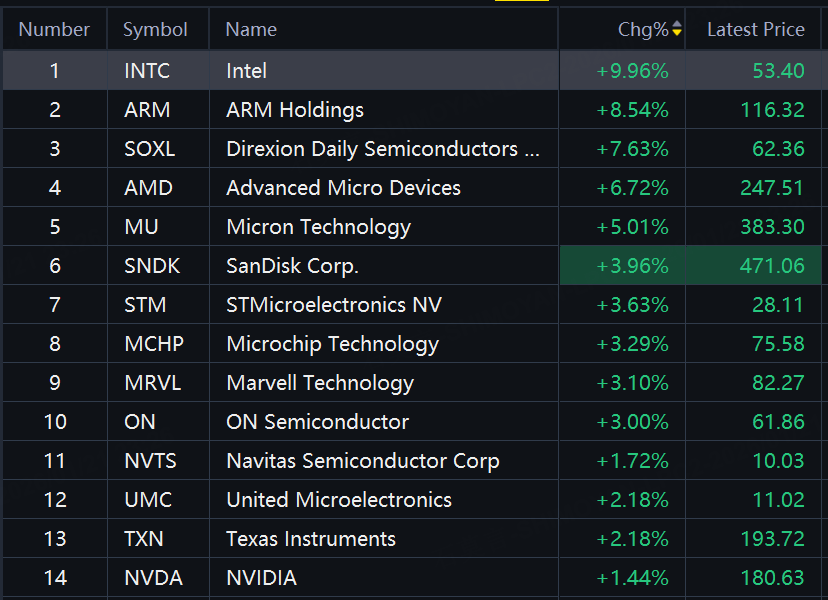Select the SOXL ticker symbol
Viewport: 828px width, 600px height.
coord(149,149)
